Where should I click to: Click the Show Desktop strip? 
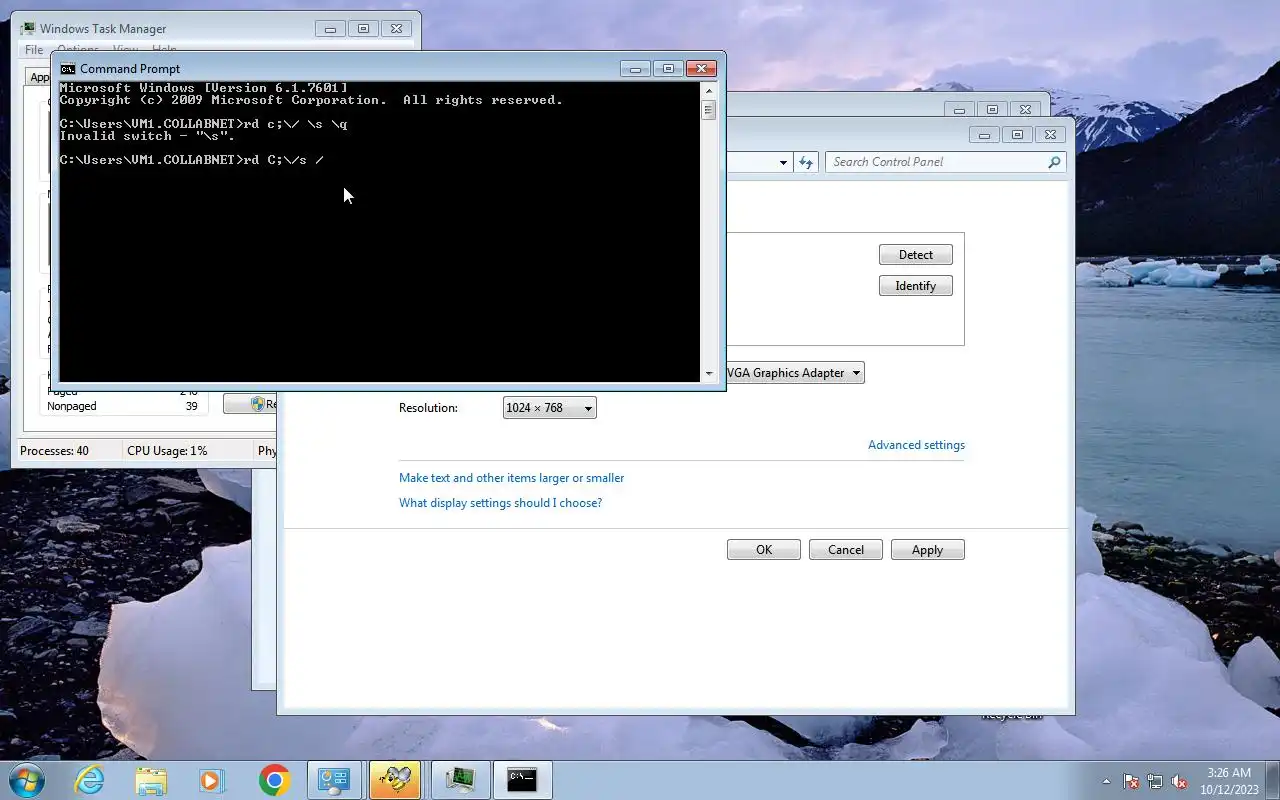[1273, 781]
